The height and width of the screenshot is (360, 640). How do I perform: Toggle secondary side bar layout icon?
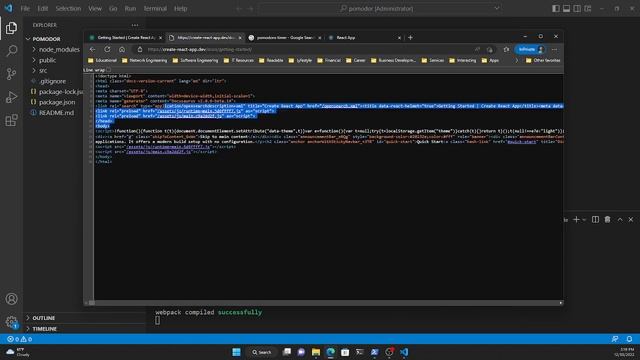577,8
